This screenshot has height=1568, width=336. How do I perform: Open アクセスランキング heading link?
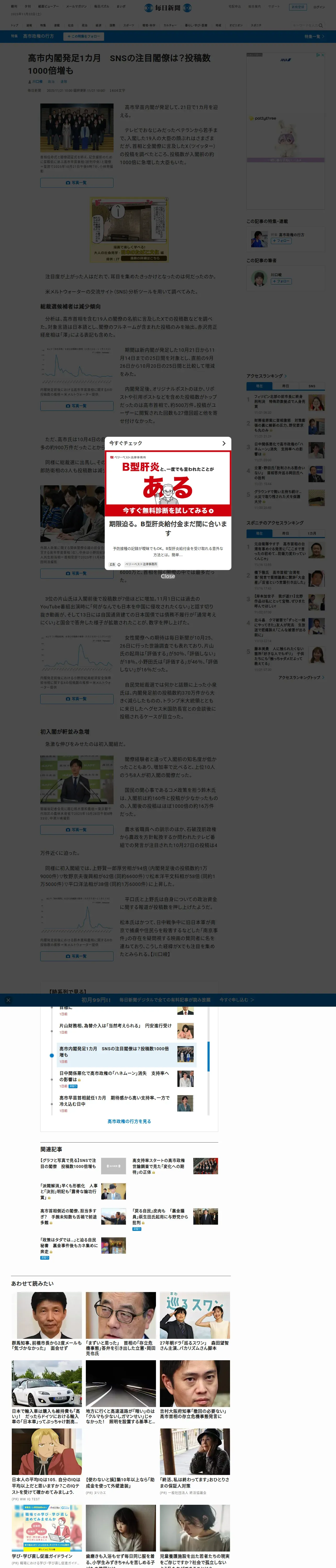(266, 376)
